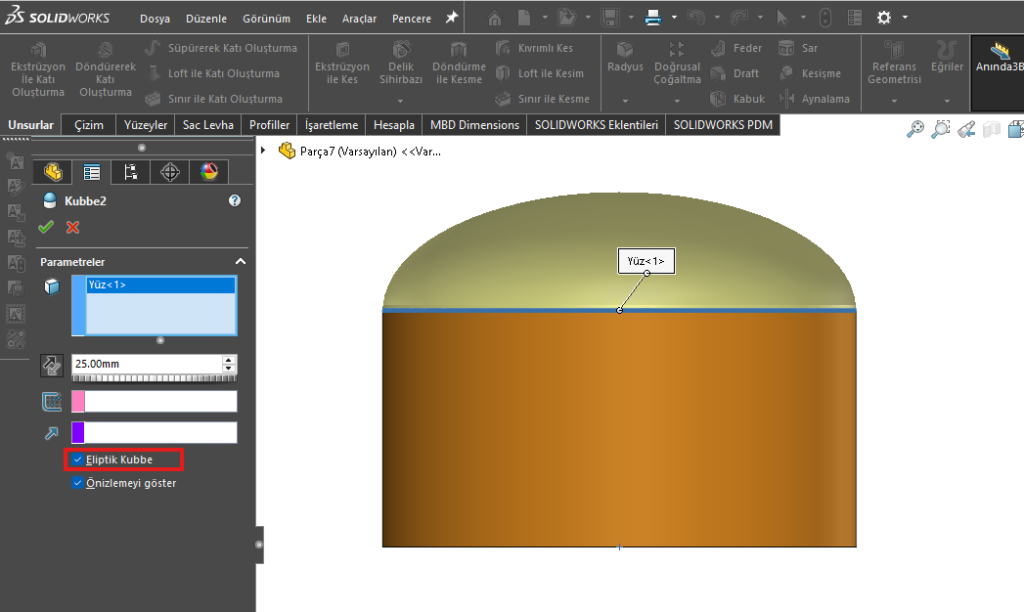Click the green checkmark to accept Kubbe2

coord(46,227)
